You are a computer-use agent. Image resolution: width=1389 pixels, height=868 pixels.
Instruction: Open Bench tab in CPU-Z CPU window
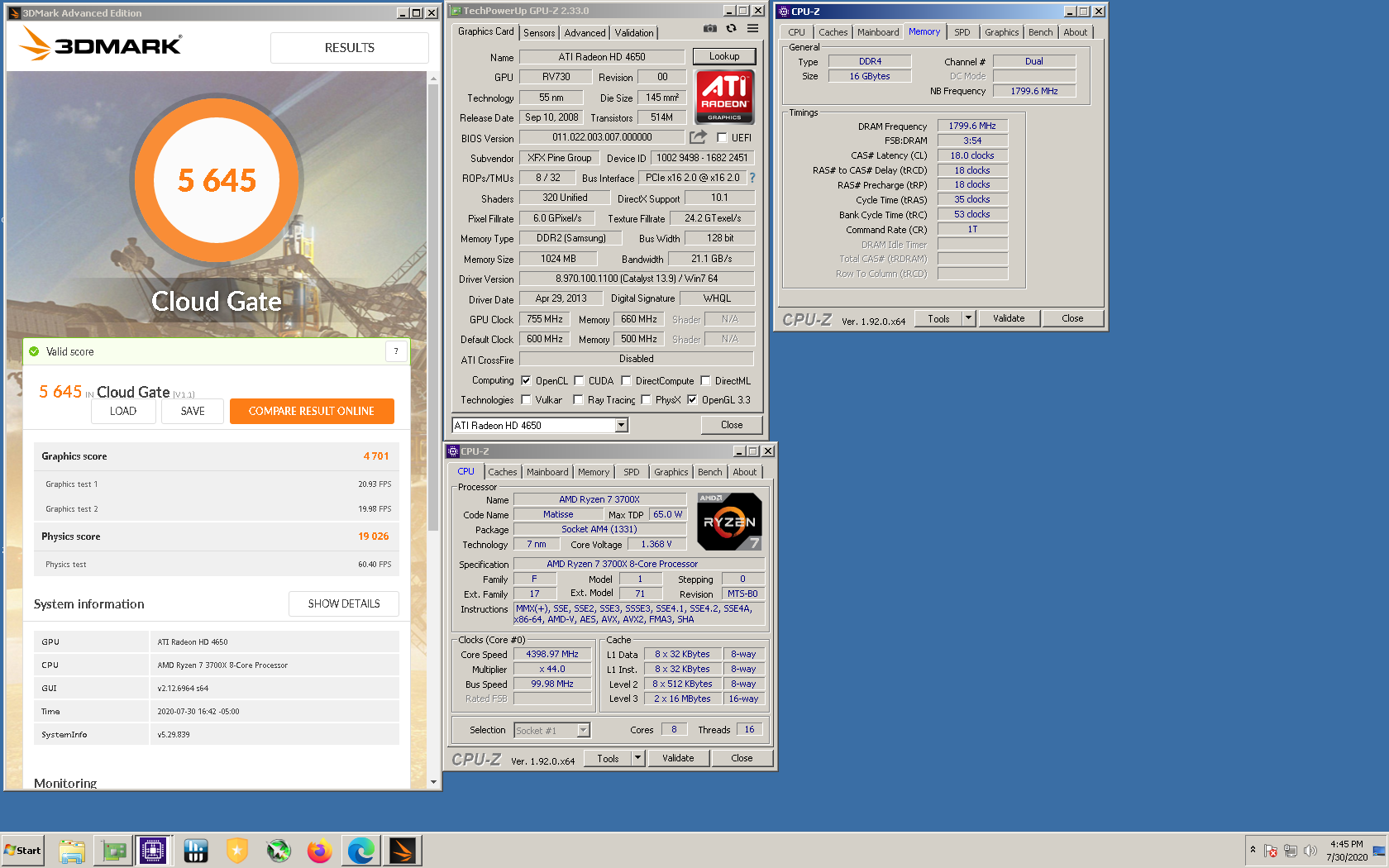pyautogui.click(x=709, y=472)
